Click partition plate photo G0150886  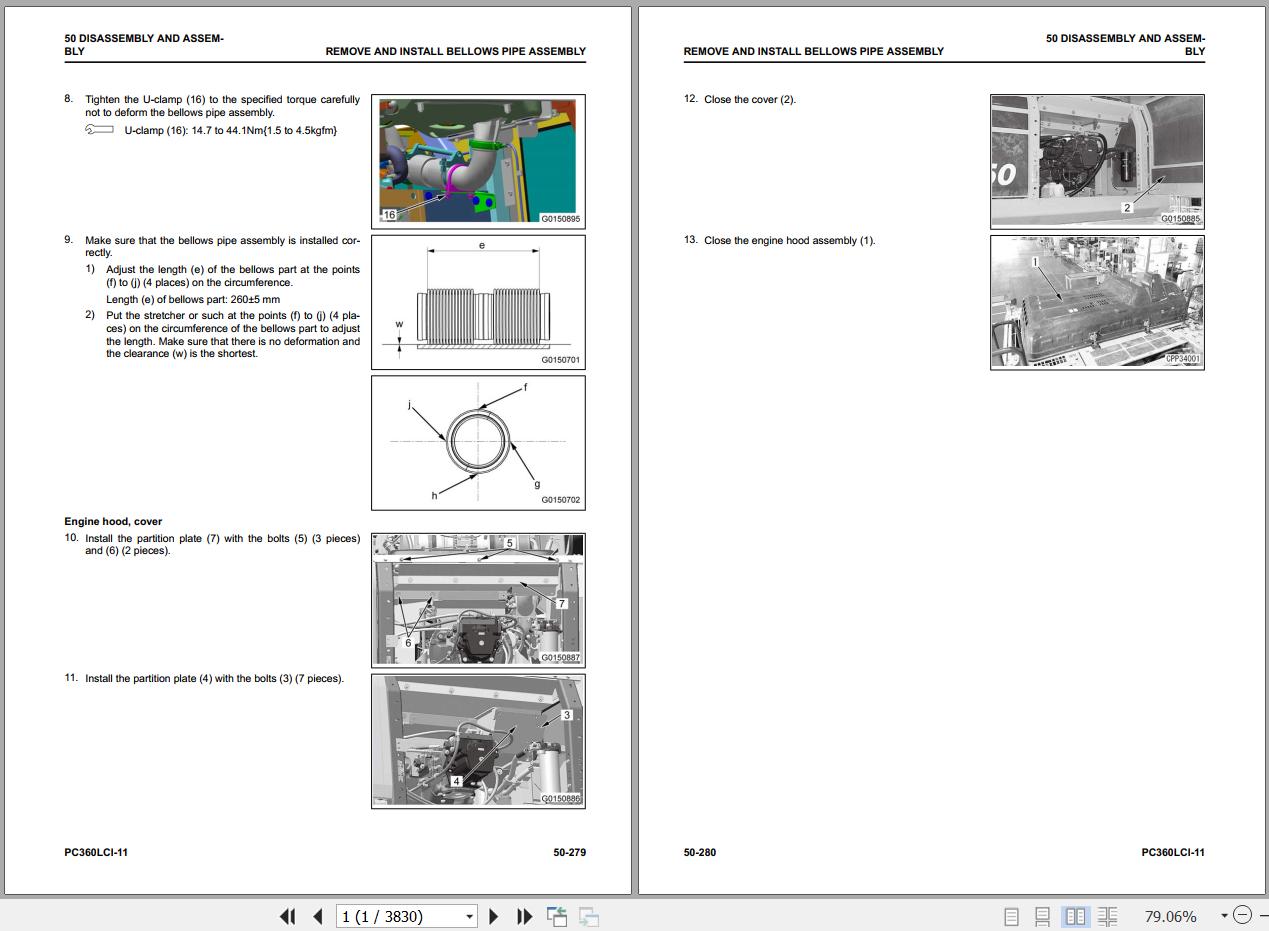point(478,740)
